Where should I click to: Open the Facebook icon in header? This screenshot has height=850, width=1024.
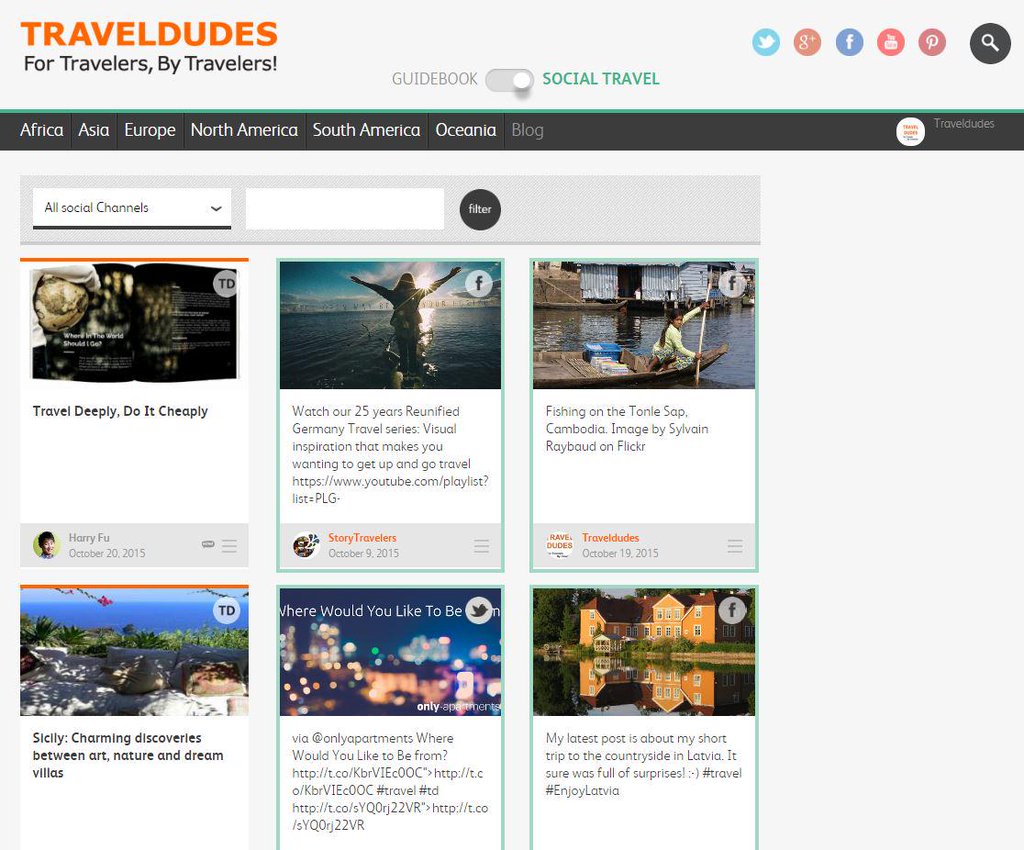849,42
